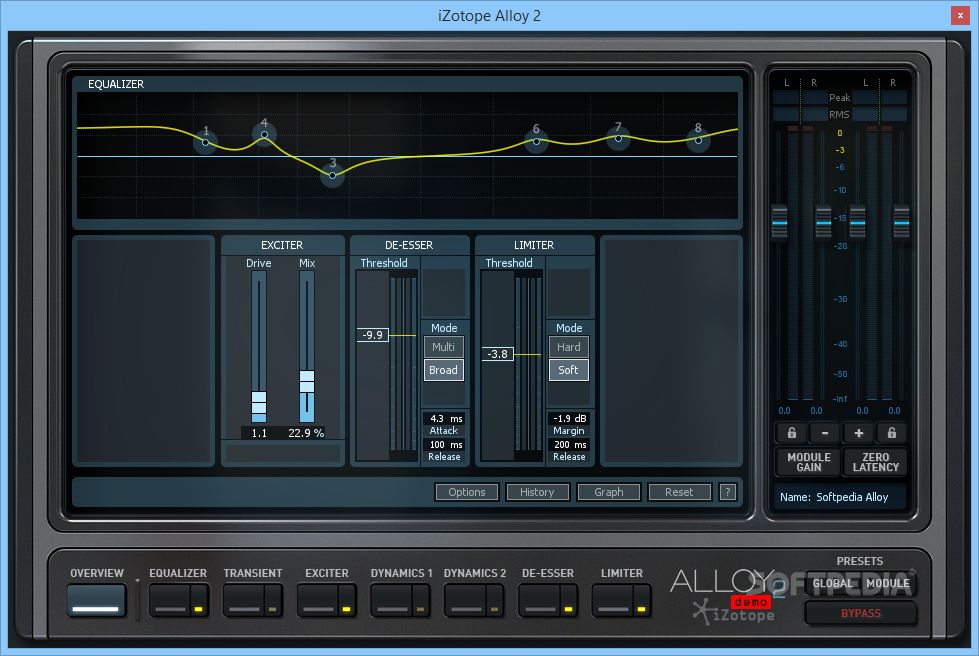Click the Graph button
The height and width of the screenshot is (656, 979).
pyautogui.click(x=609, y=492)
